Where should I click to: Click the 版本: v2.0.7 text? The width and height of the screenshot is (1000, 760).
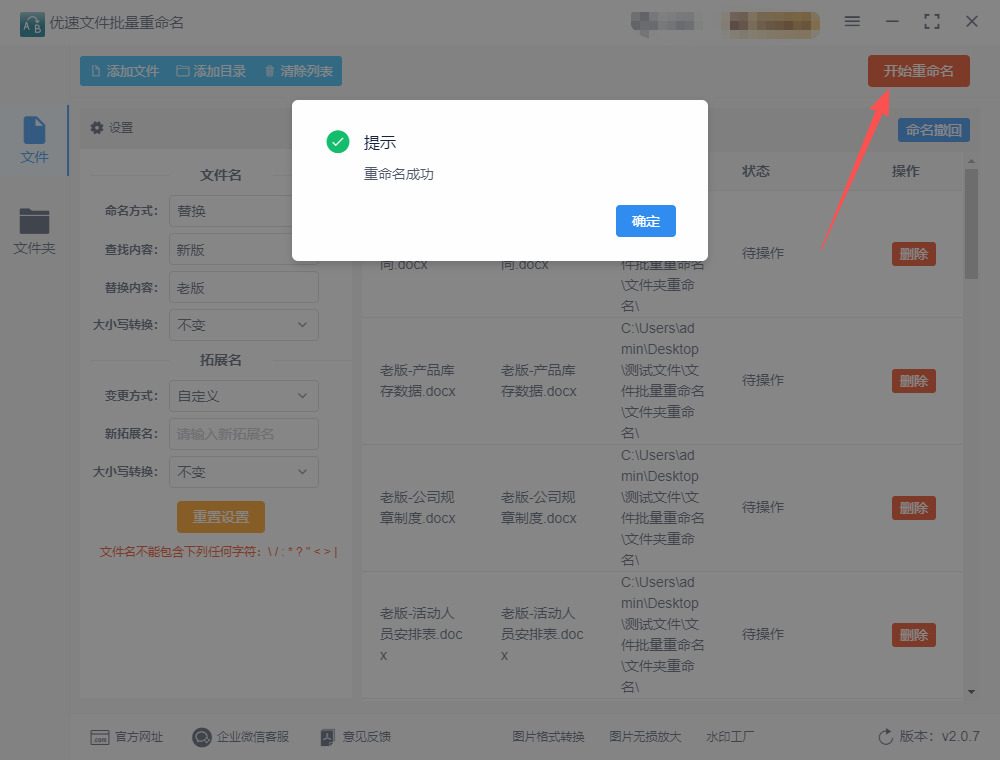tap(939, 736)
